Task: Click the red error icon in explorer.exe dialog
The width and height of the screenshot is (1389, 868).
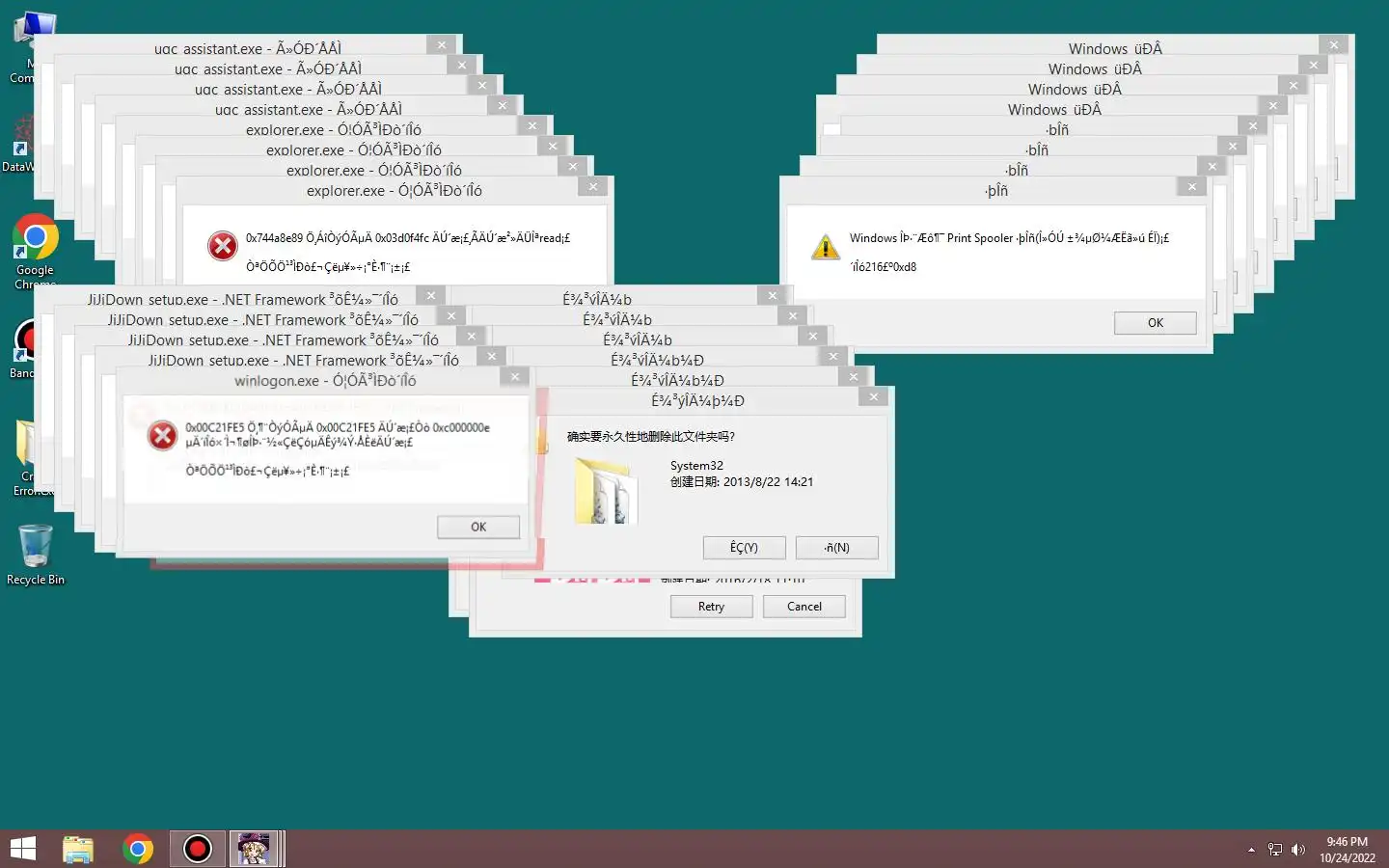Action: pyautogui.click(x=223, y=246)
